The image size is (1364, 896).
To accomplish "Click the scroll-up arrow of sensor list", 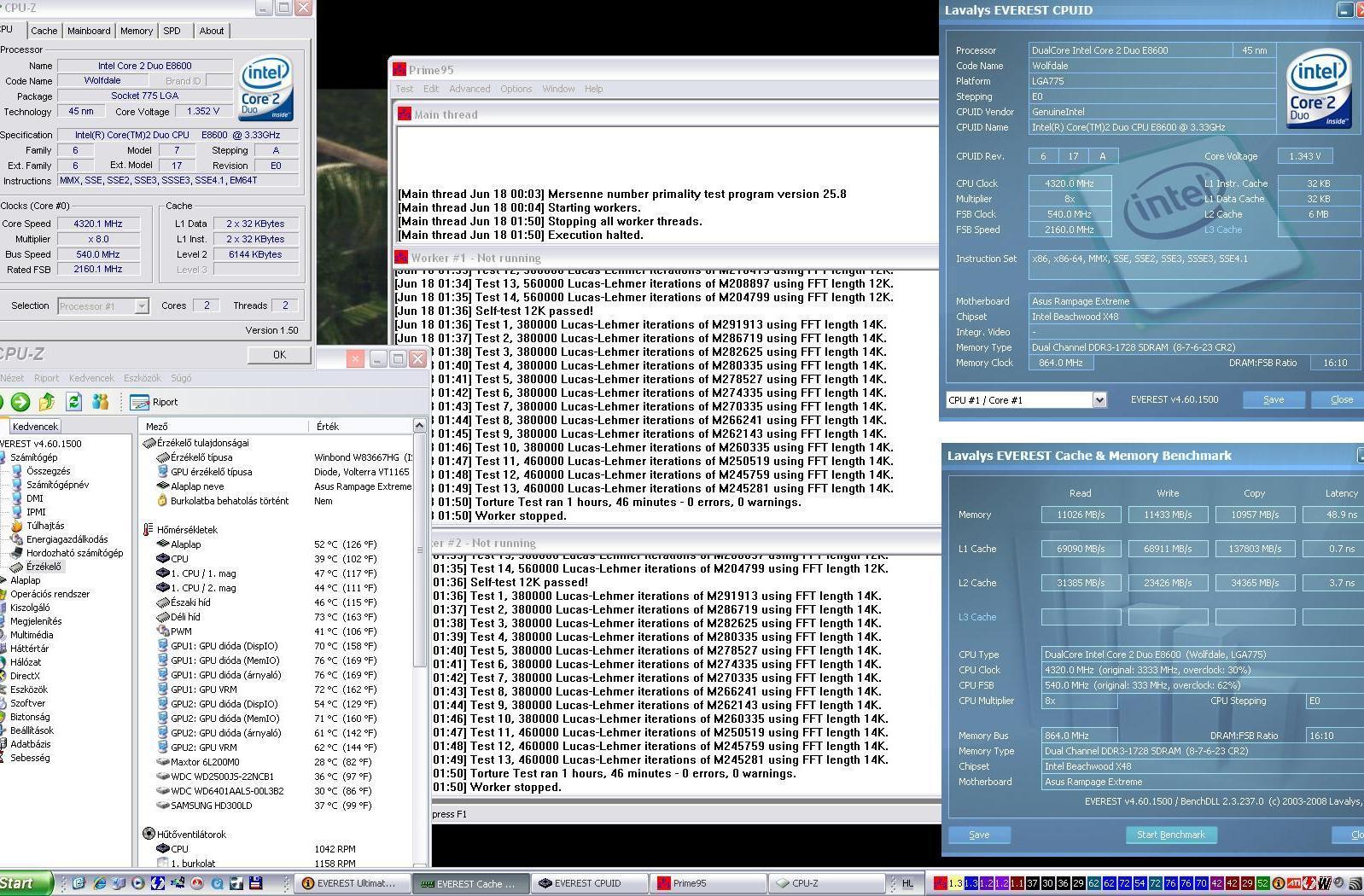I will pyautogui.click(x=419, y=425).
